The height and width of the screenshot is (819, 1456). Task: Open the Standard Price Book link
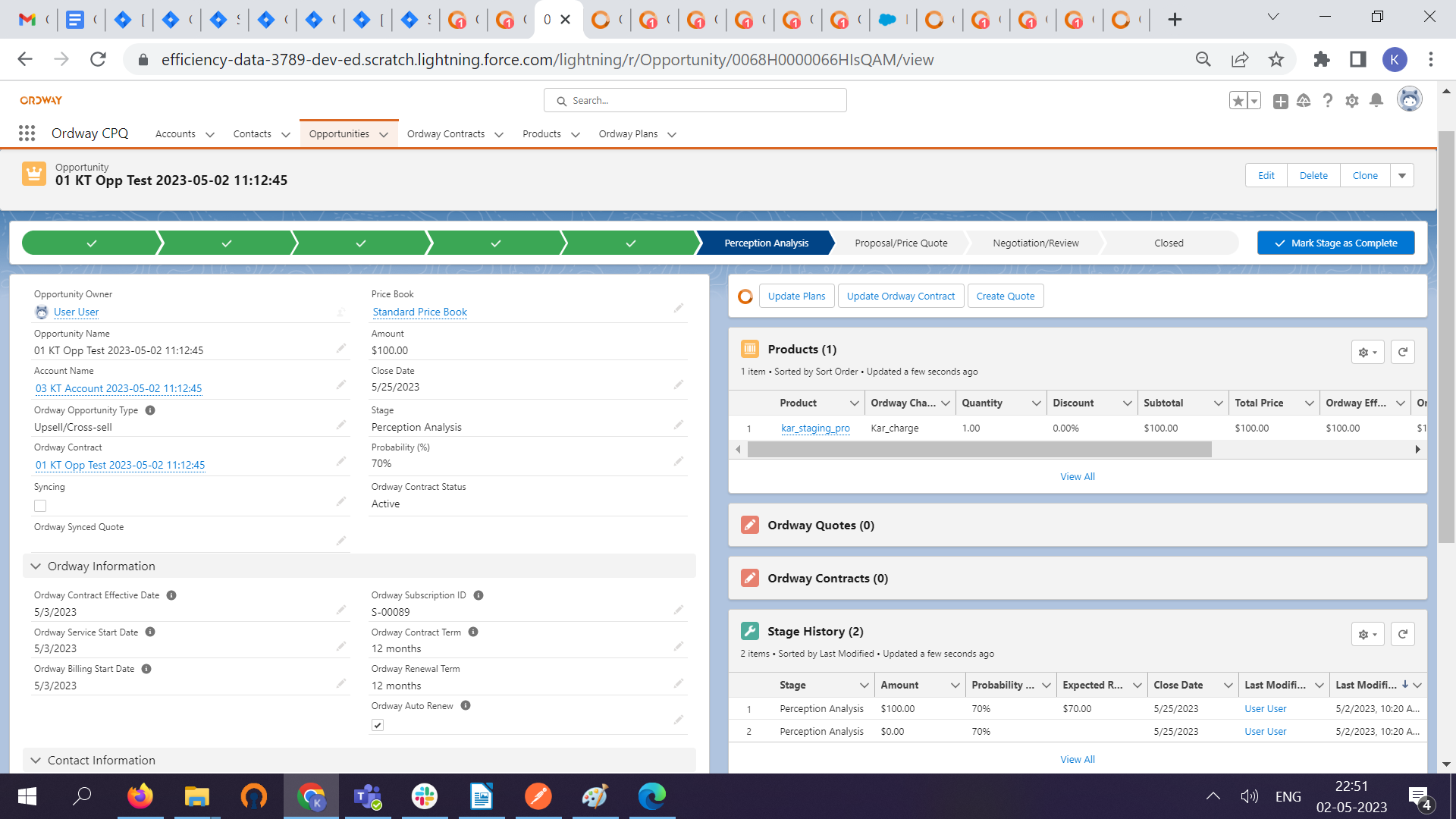(419, 312)
